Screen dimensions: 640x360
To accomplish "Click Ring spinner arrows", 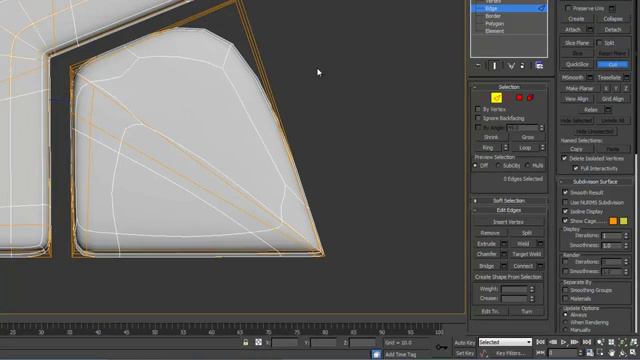I will [506, 147].
